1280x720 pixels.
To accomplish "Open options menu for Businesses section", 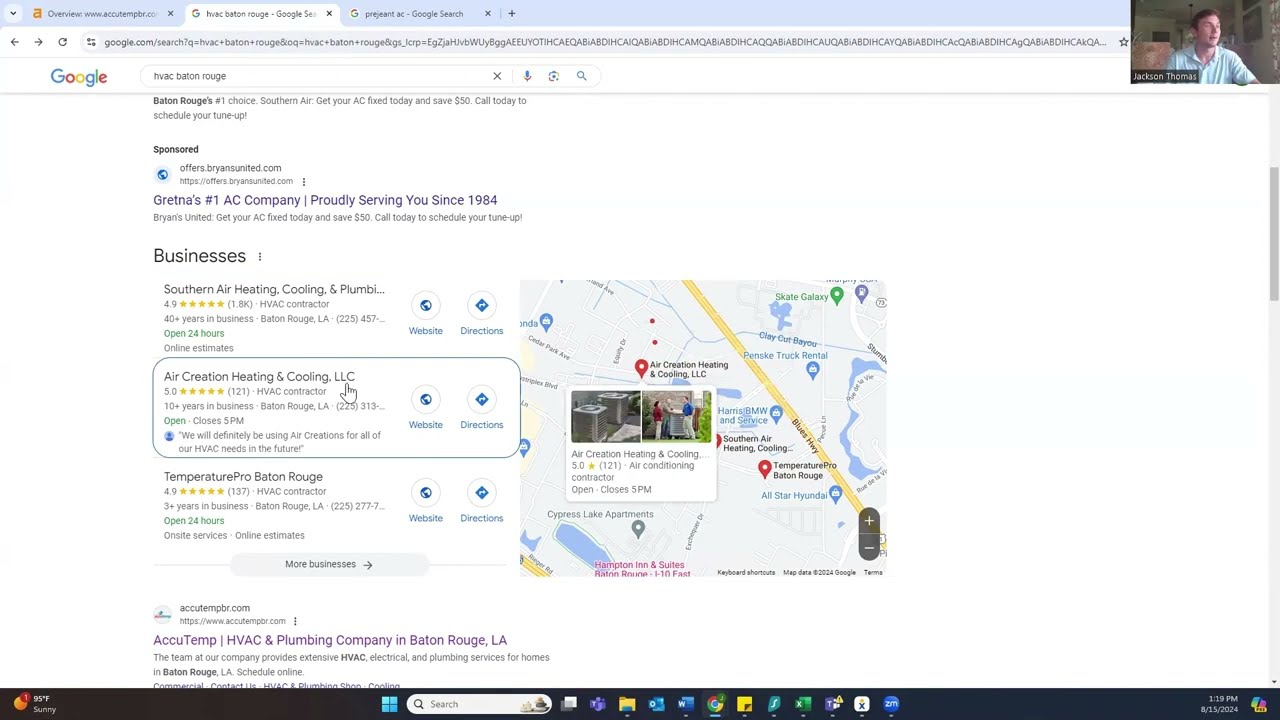I will pyautogui.click(x=260, y=257).
